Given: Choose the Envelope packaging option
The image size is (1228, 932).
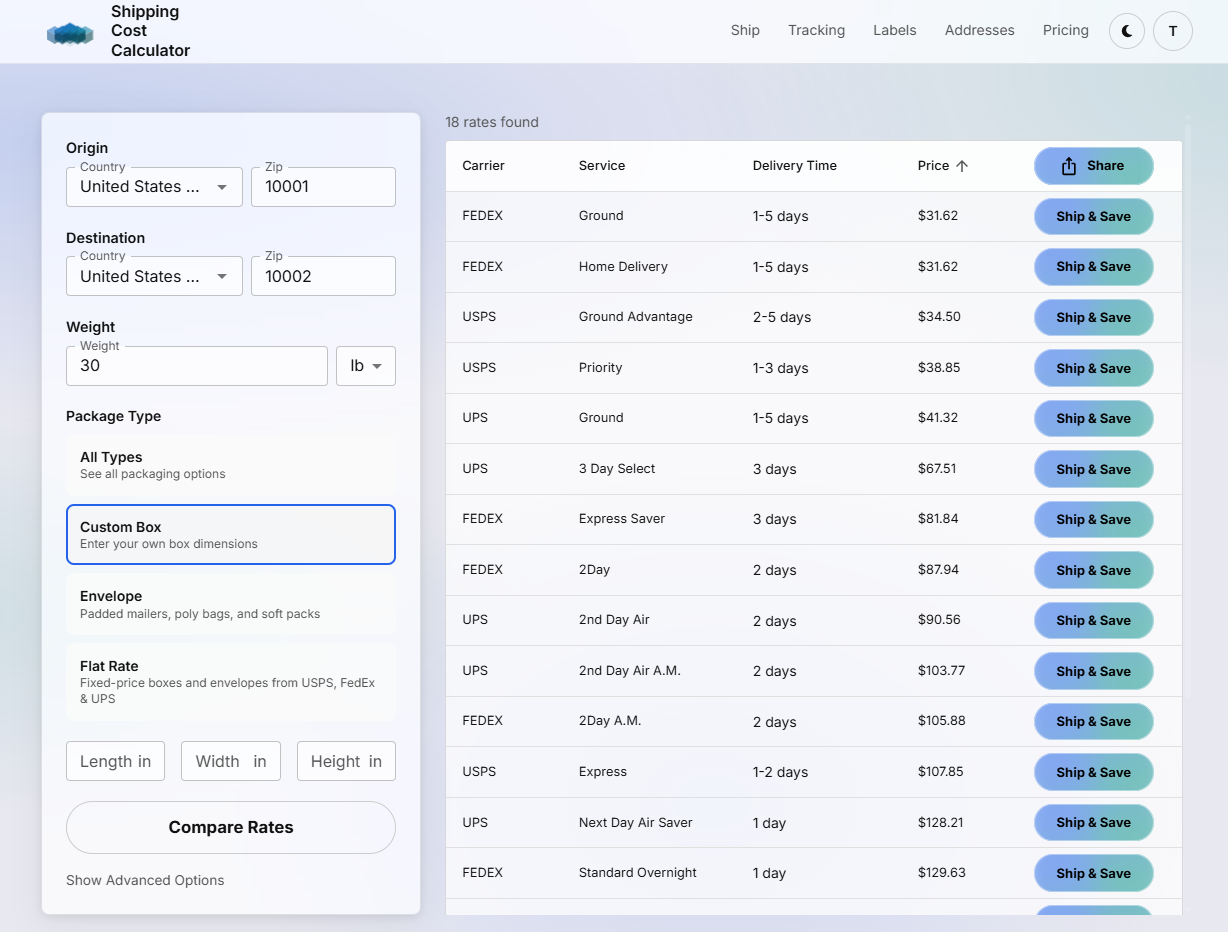Looking at the screenshot, I should coord(230,604).
